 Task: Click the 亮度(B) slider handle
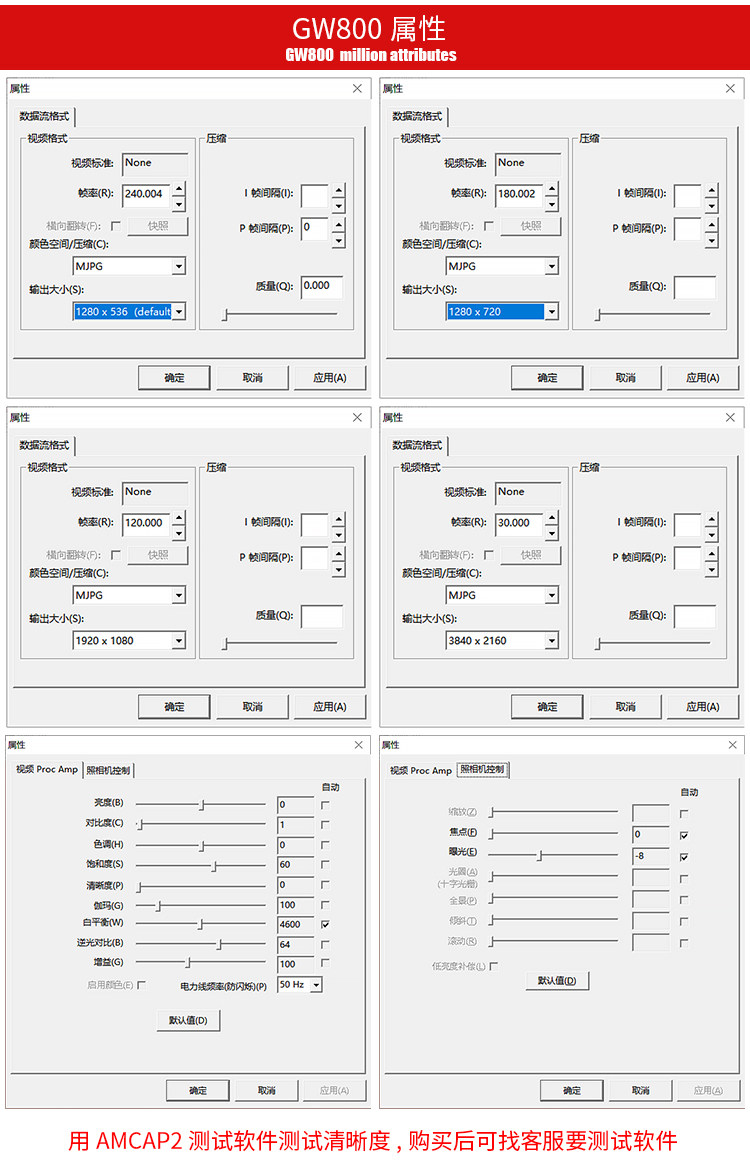(x=202, y=805)
